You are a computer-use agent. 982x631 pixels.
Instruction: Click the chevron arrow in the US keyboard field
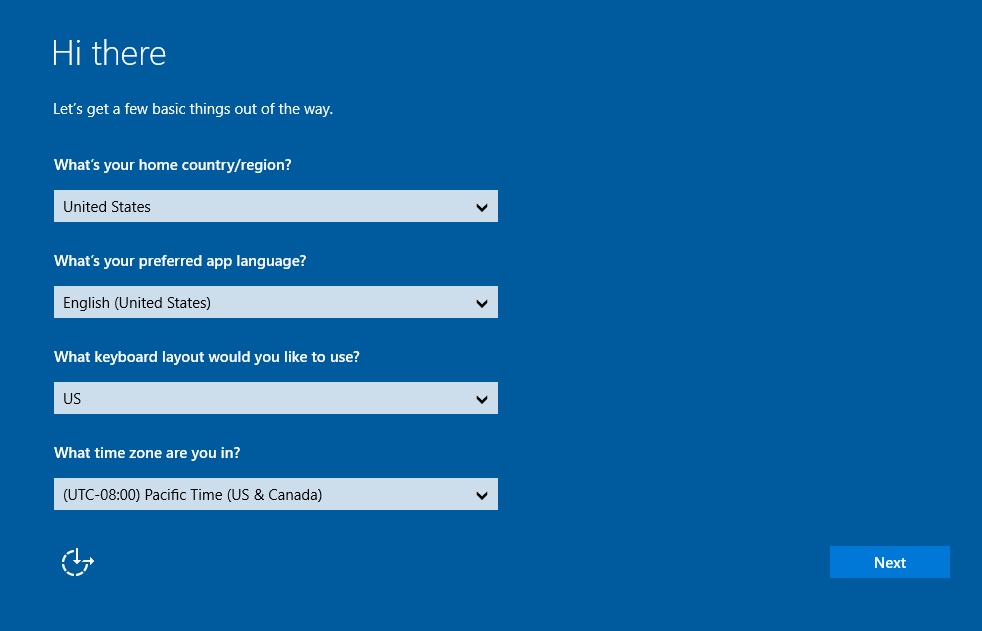coord(482,399)
